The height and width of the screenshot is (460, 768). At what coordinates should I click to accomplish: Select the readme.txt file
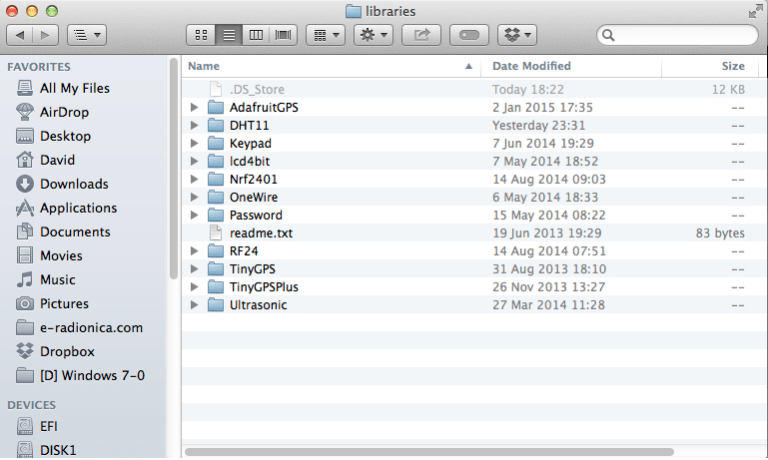[260, 233]
